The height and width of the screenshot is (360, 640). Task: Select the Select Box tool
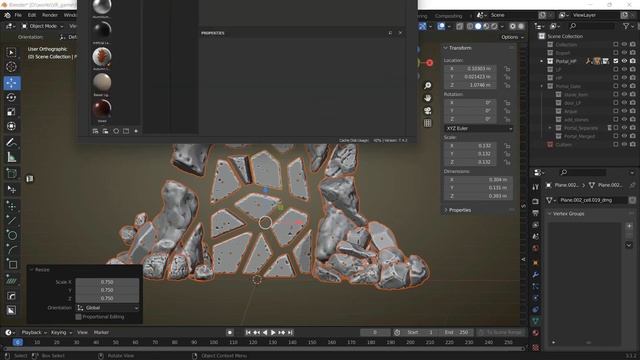point(11,53)
